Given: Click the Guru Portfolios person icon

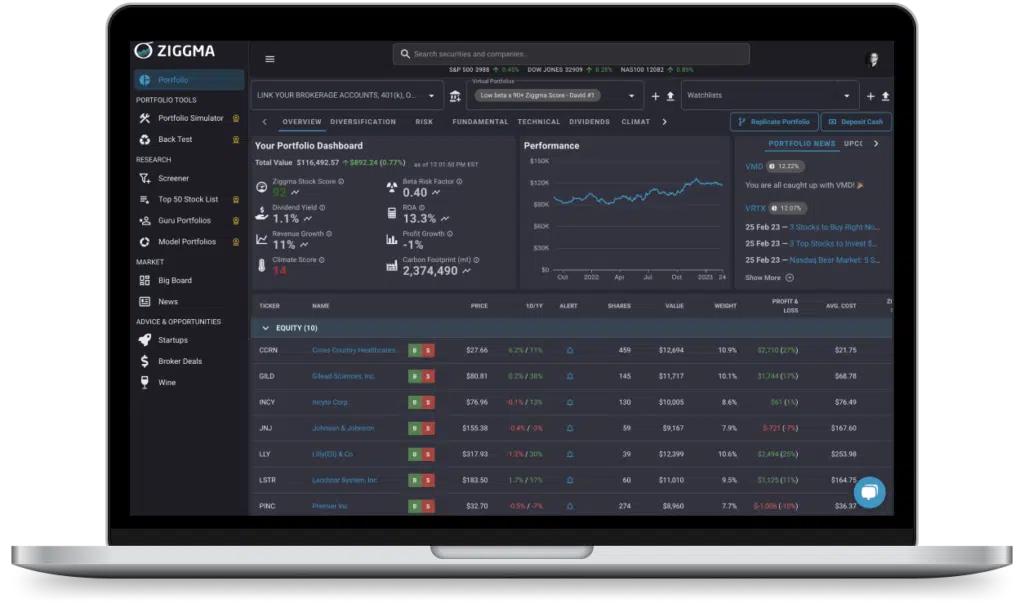Looking at the screenshot, I should click(144, 221).
